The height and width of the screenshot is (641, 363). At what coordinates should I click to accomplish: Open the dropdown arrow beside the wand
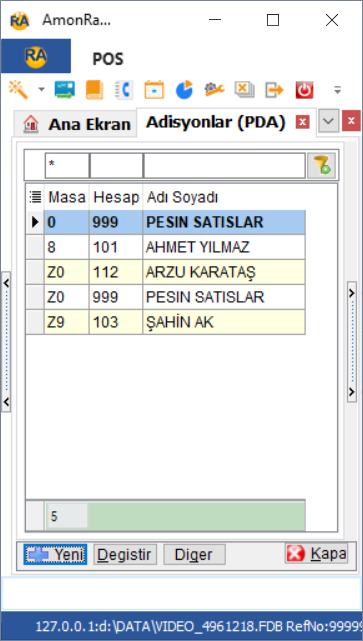coord(42,90)
